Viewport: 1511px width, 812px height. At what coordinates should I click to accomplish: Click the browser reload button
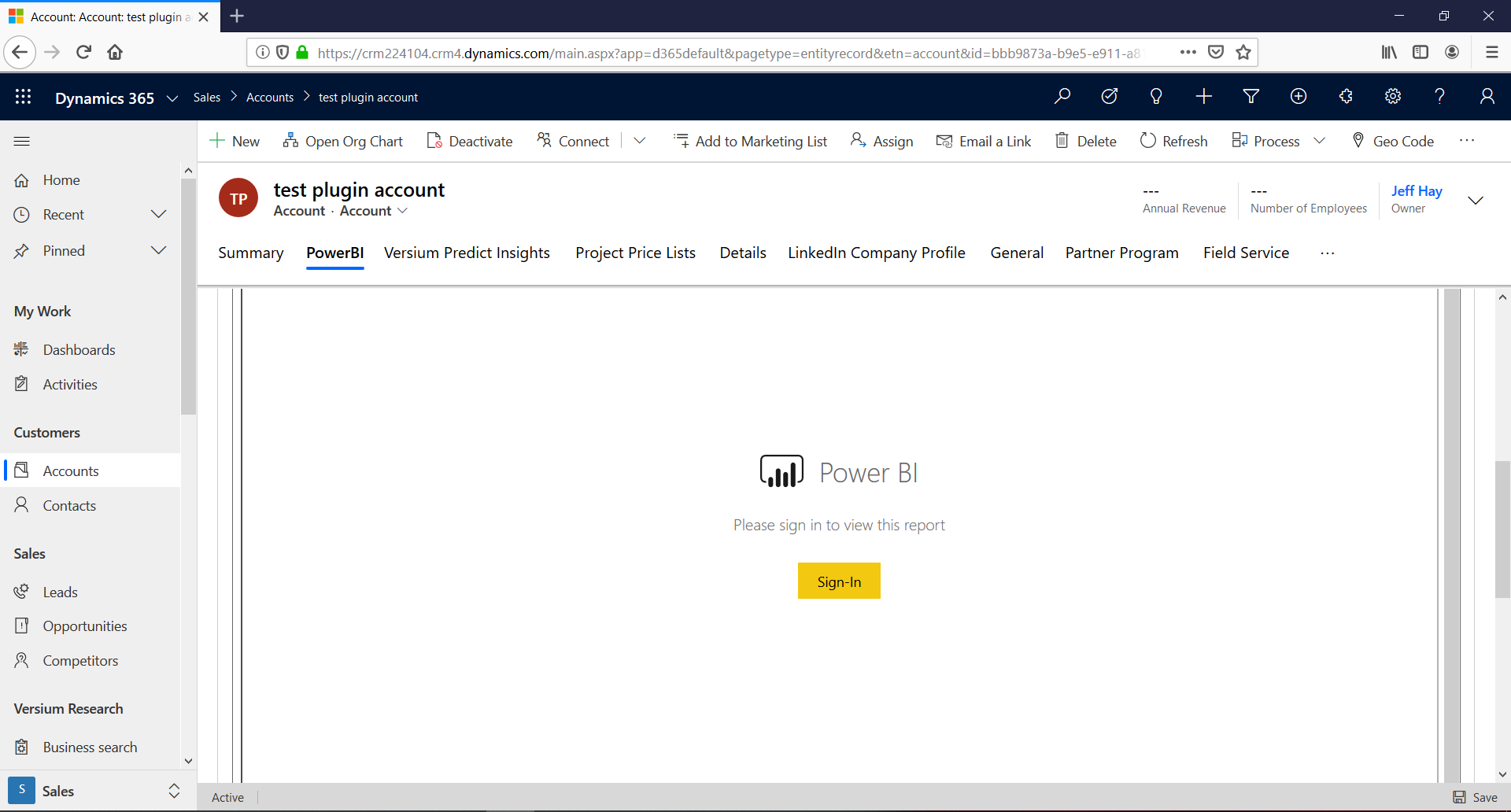pyautogui.click(x=83, y=52)
